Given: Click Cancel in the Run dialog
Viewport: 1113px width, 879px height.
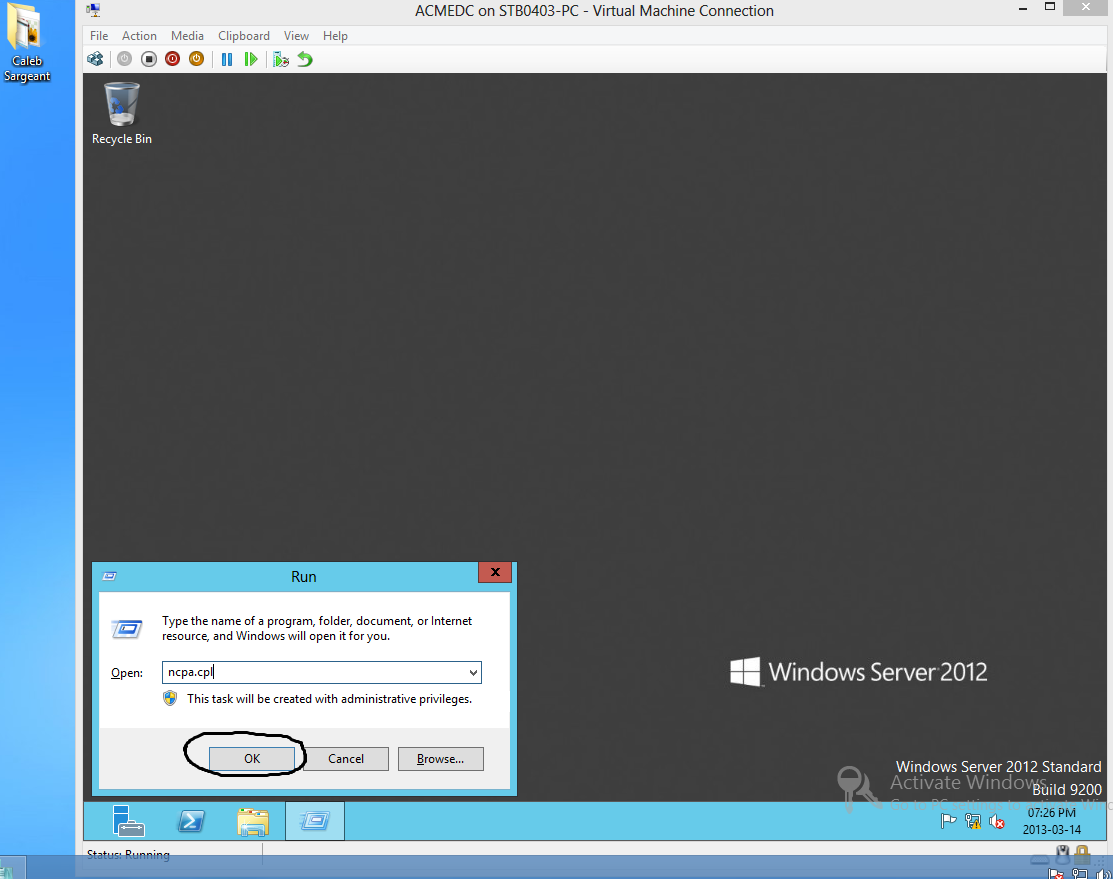Looking at the screenshot, I should coord(346,758).
